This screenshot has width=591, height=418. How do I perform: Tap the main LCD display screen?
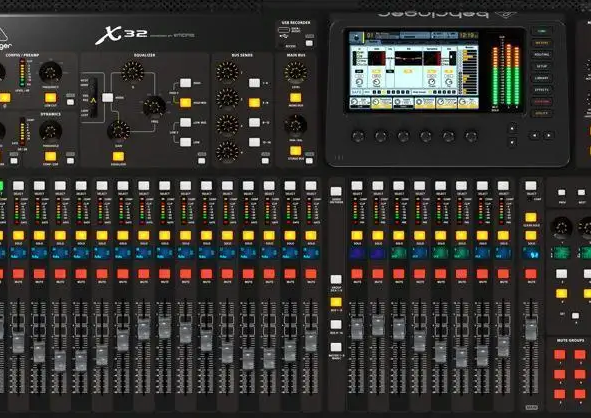(x=414, y=70)
